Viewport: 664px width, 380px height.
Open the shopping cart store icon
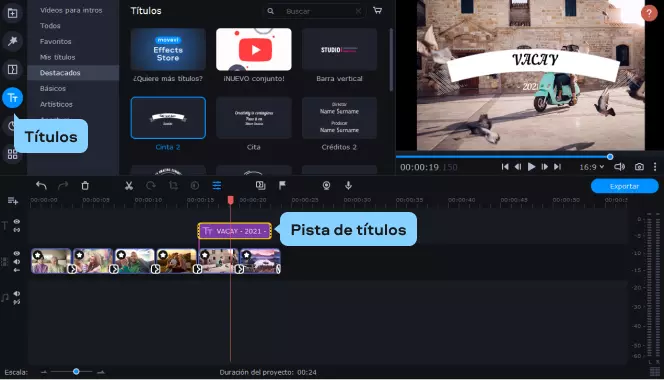pos(377,11)
